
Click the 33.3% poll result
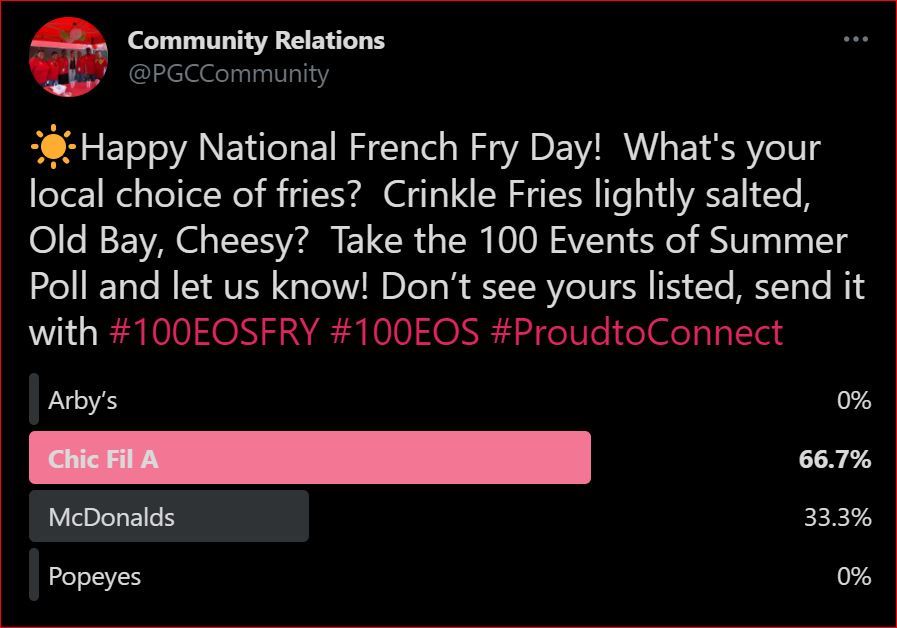coord(837,517)
